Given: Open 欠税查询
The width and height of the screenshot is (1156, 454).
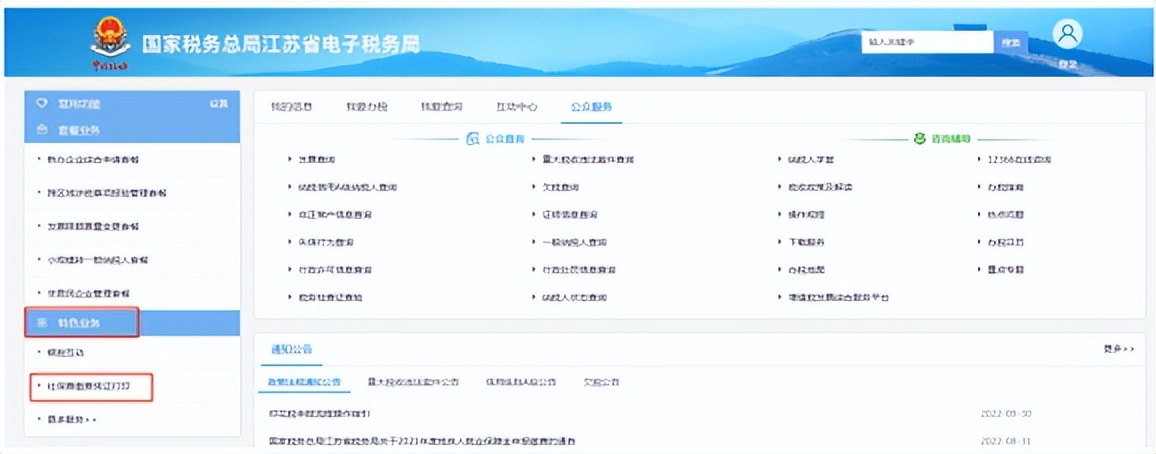Looking at the screenshot, I should coord(560,187).
